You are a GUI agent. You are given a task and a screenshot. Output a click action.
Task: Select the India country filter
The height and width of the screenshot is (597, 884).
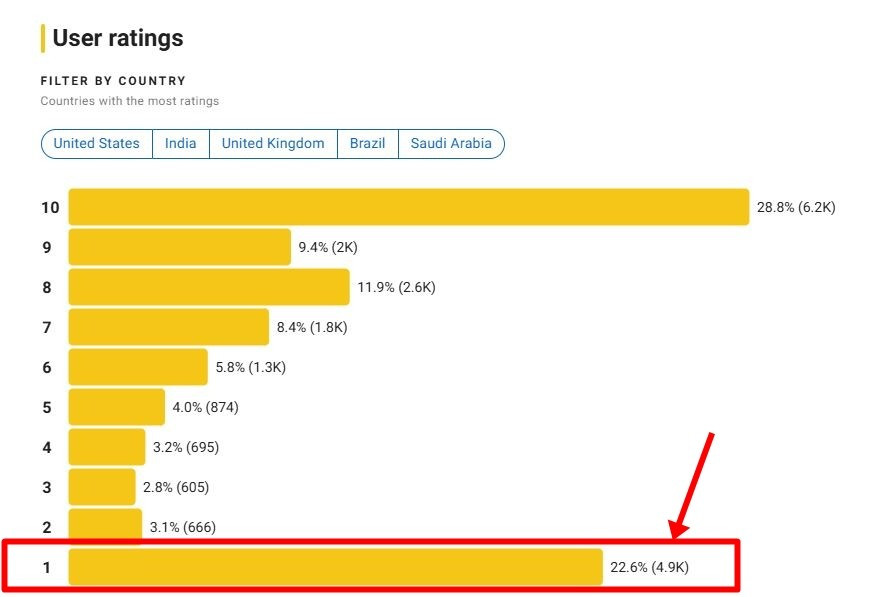point(180,143)
